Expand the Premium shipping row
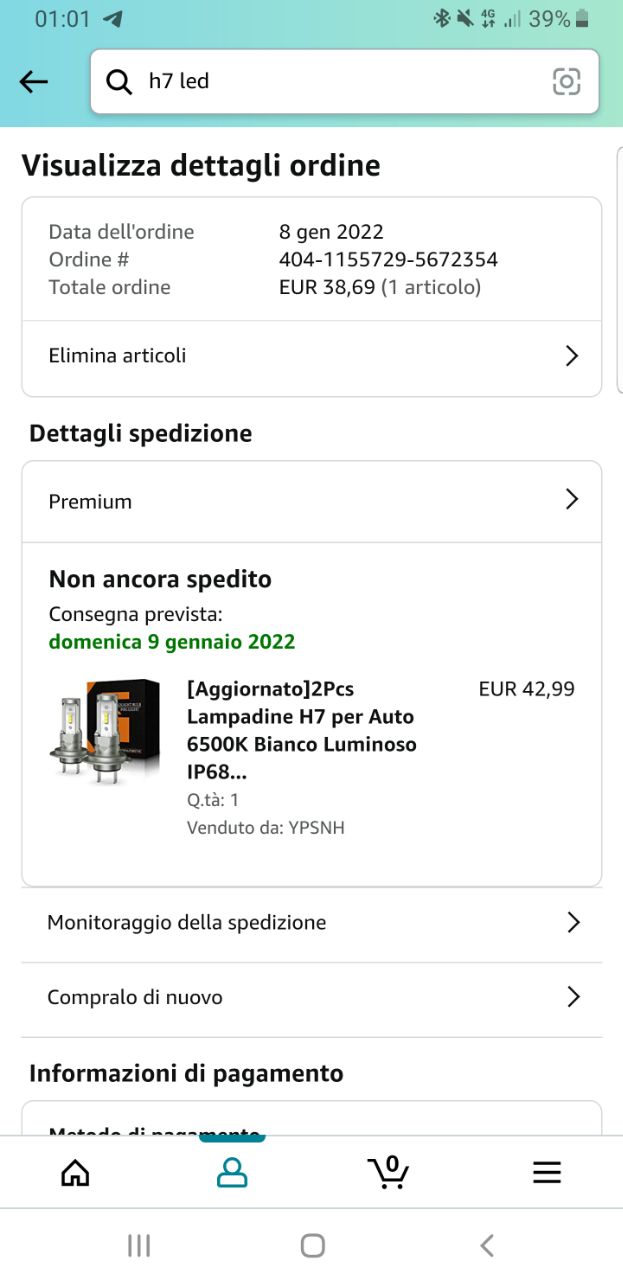The width and height of the screenshot is (623, 1280). [x=312, y=501]
